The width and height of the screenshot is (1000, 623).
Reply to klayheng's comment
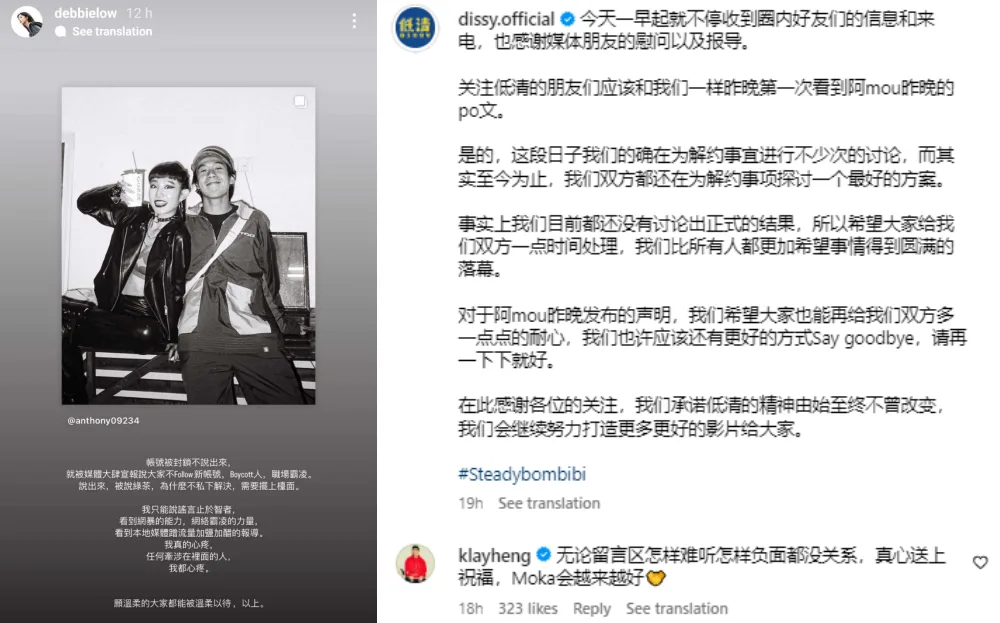coord(591,608)
